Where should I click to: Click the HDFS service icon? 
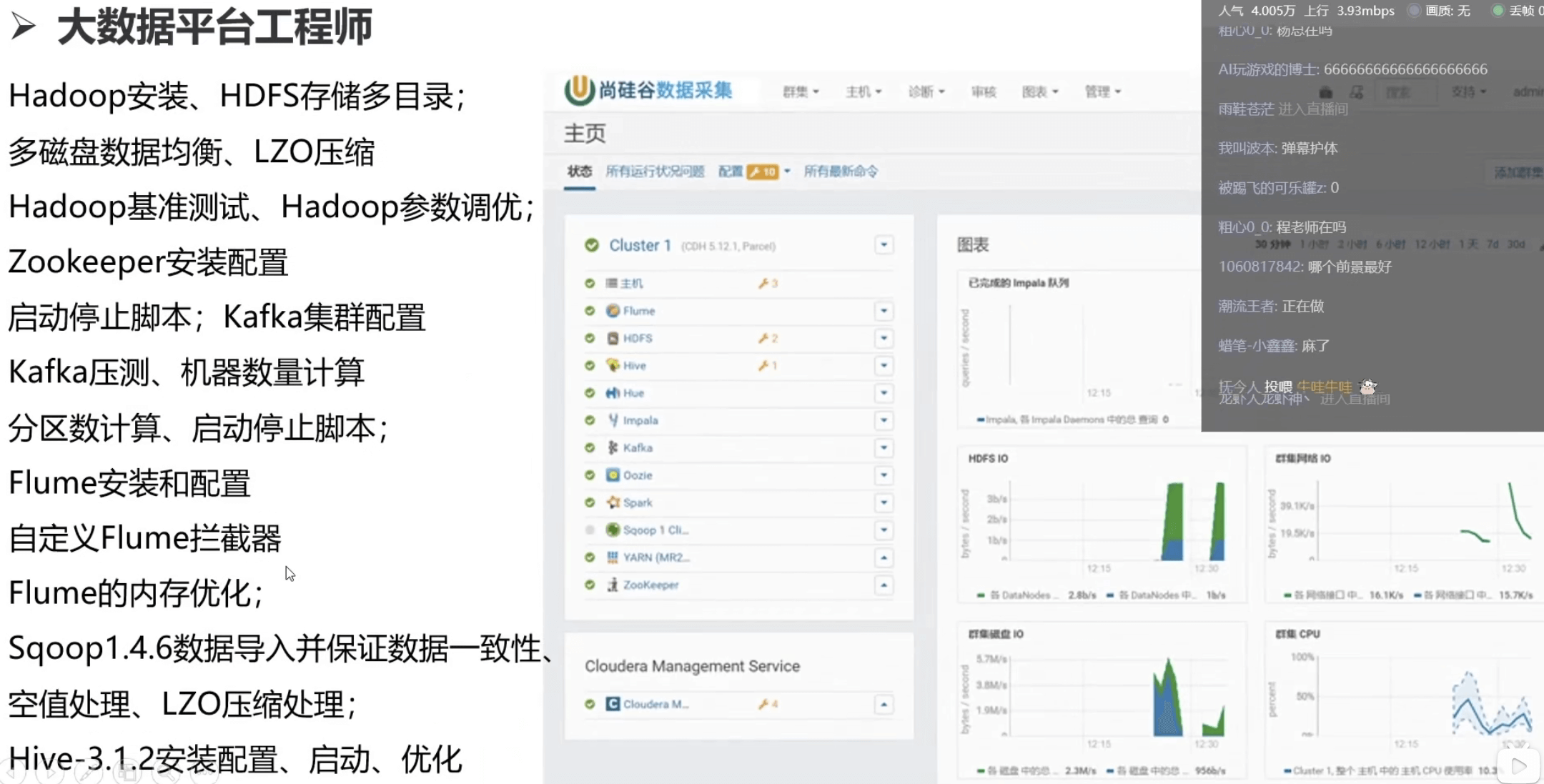point(613,338)
